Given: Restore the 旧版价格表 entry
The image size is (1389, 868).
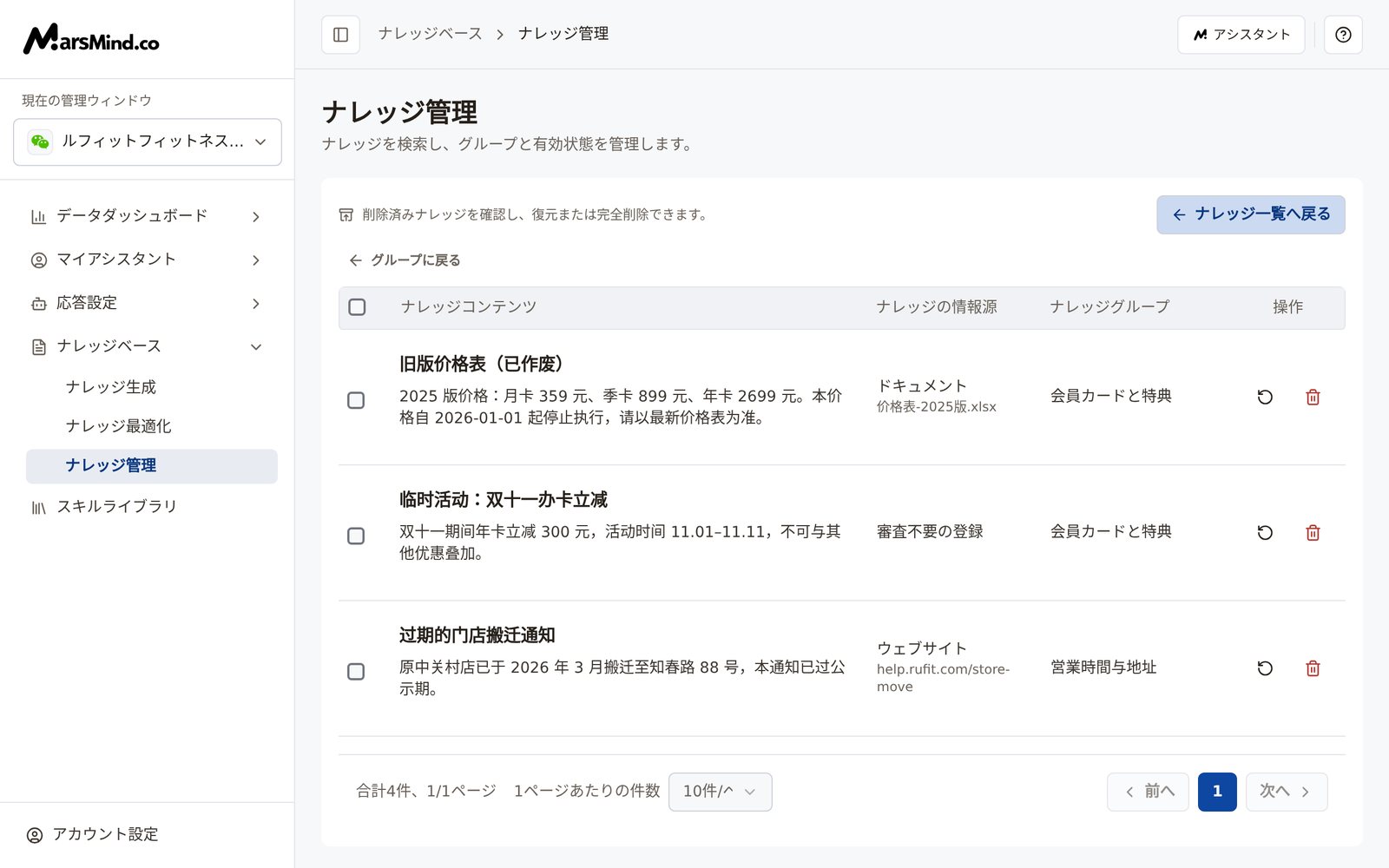Looking at the screenshot, I should tap(1265, 397).
